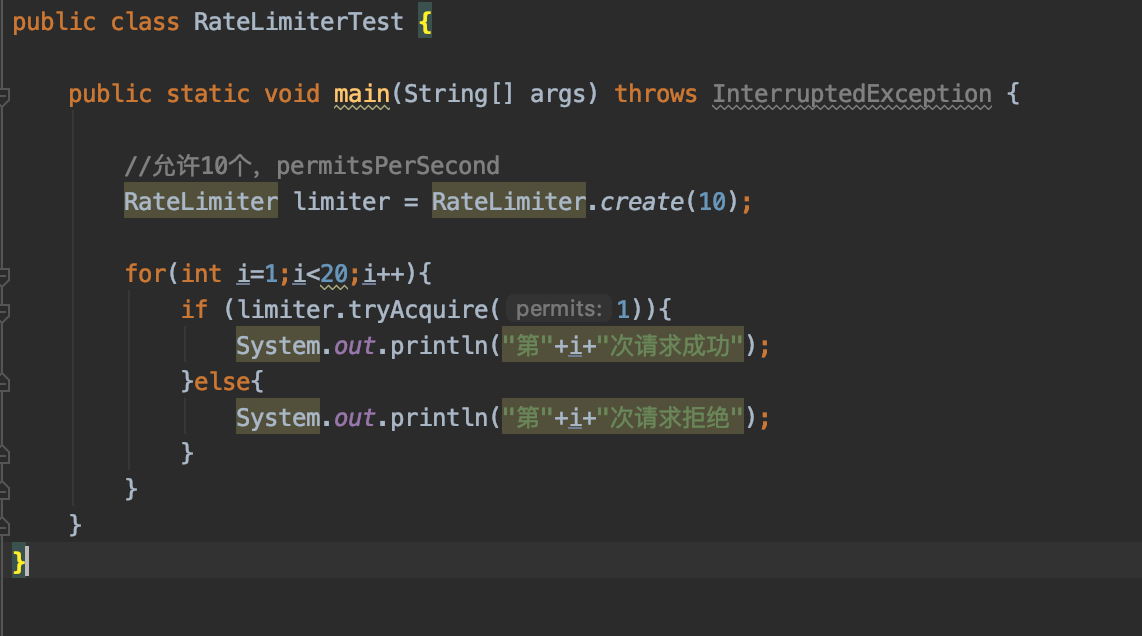
Task: Click the highlighted opening brace of class
Action: pyautogui.click(x=425, y=22)
